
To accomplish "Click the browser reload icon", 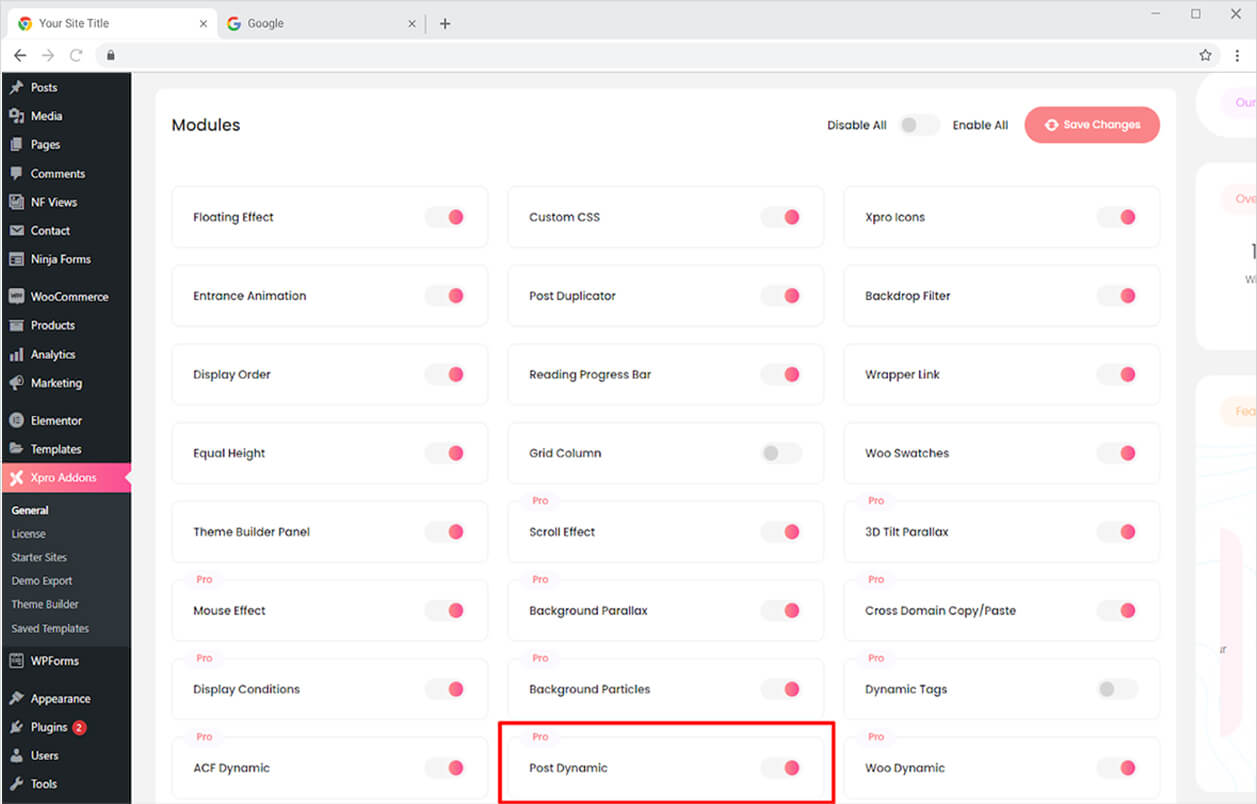I will click(x=76, y=55).
